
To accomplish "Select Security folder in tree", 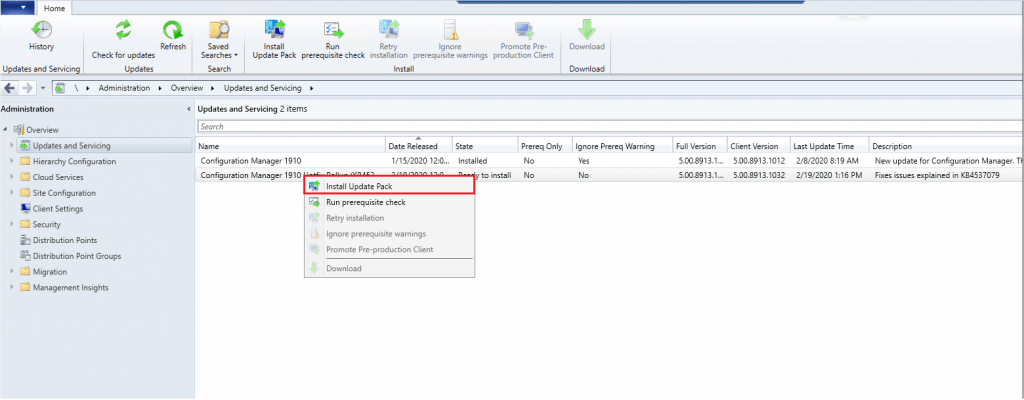I will [x=46, y=224].
